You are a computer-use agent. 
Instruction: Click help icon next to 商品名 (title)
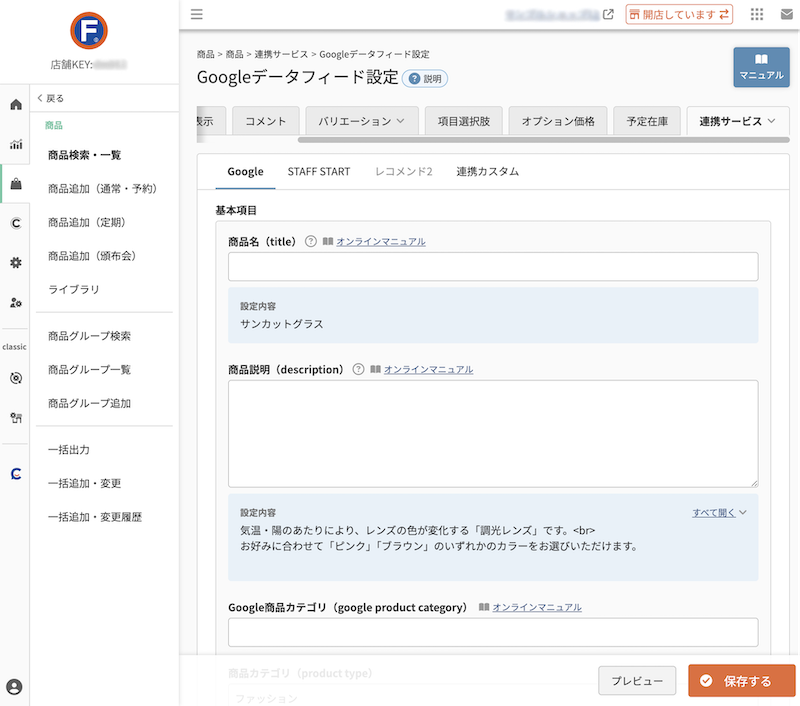click(311, 241)
